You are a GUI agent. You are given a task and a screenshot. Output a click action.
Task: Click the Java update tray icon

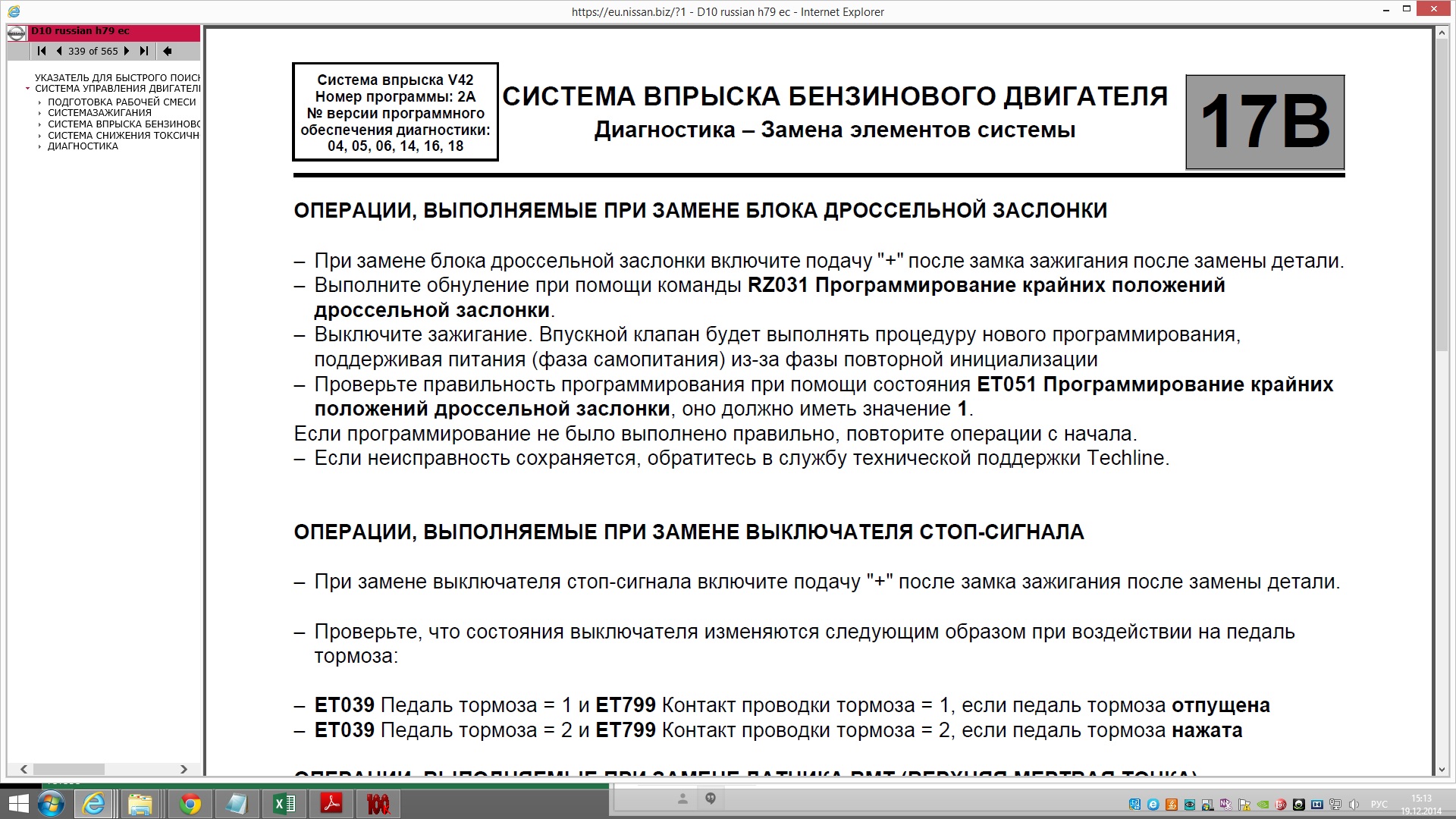pos(1172,805)
